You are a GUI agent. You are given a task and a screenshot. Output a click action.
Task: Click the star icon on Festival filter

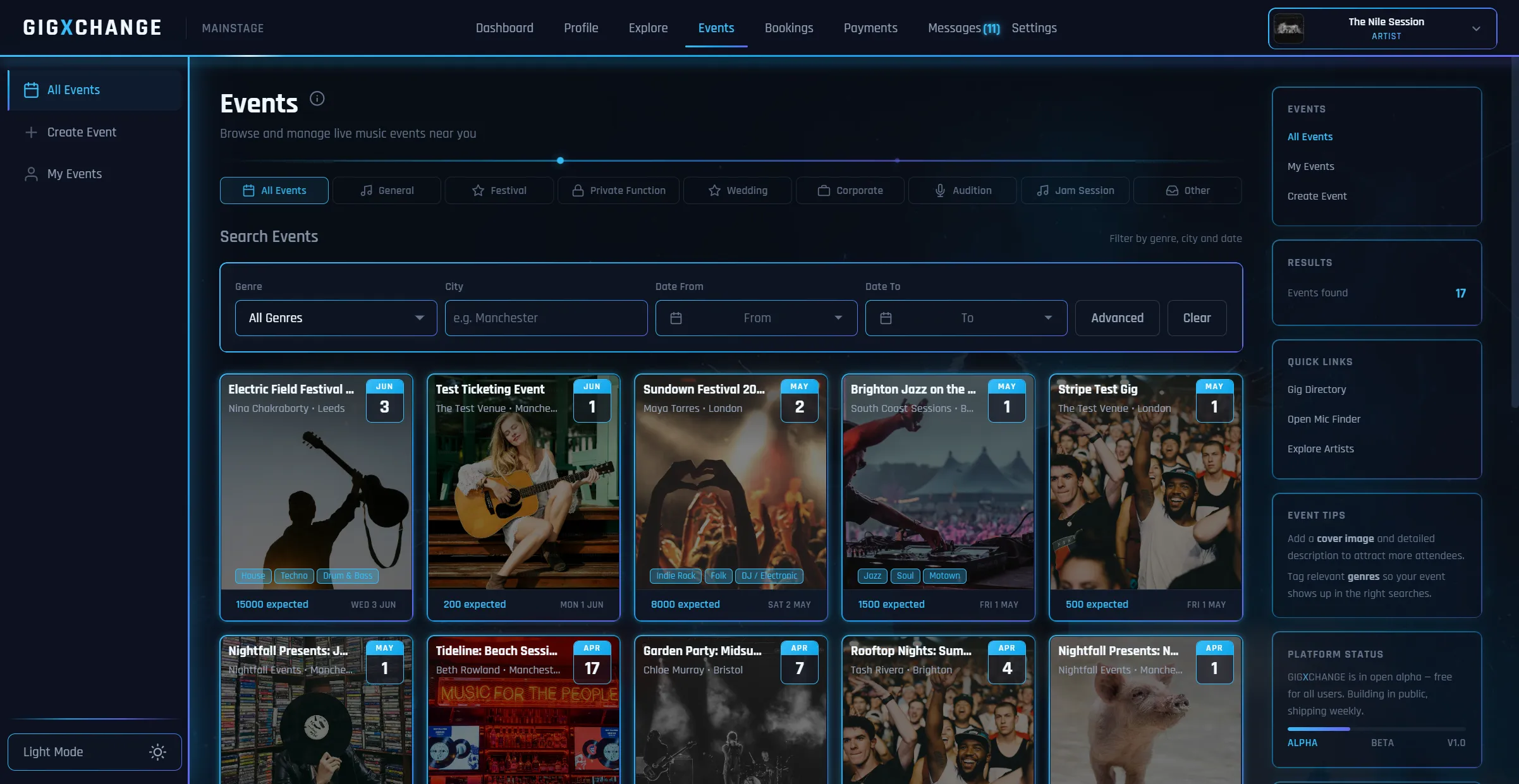coord(478,190)
